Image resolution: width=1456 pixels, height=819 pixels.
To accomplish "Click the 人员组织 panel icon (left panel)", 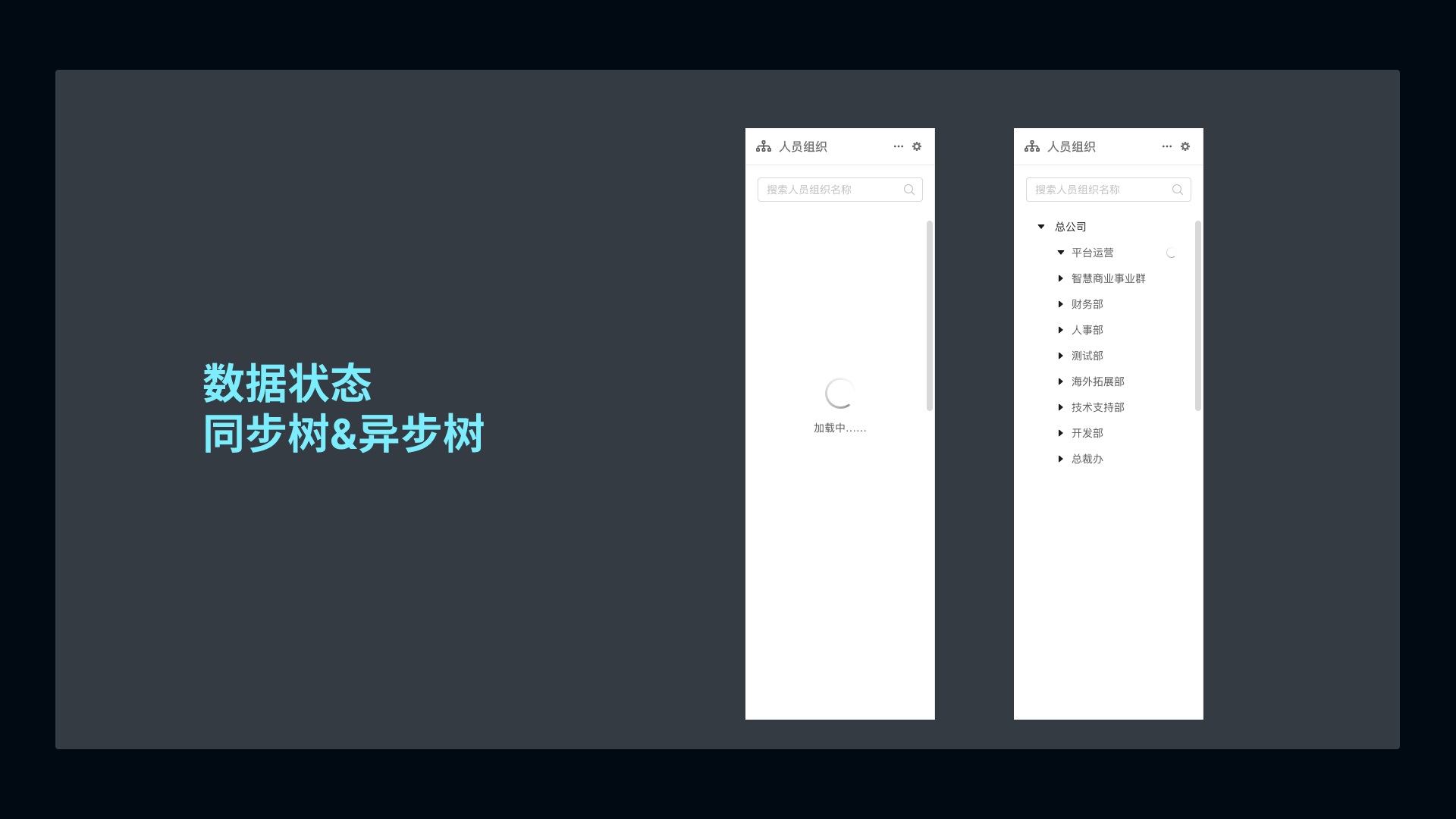I will click(763, 146).
